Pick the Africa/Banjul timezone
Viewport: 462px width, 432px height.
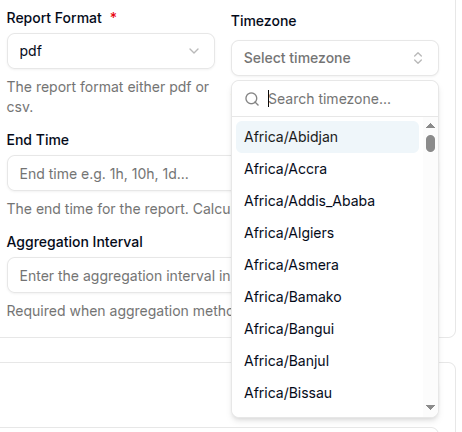tap(327, 361)
